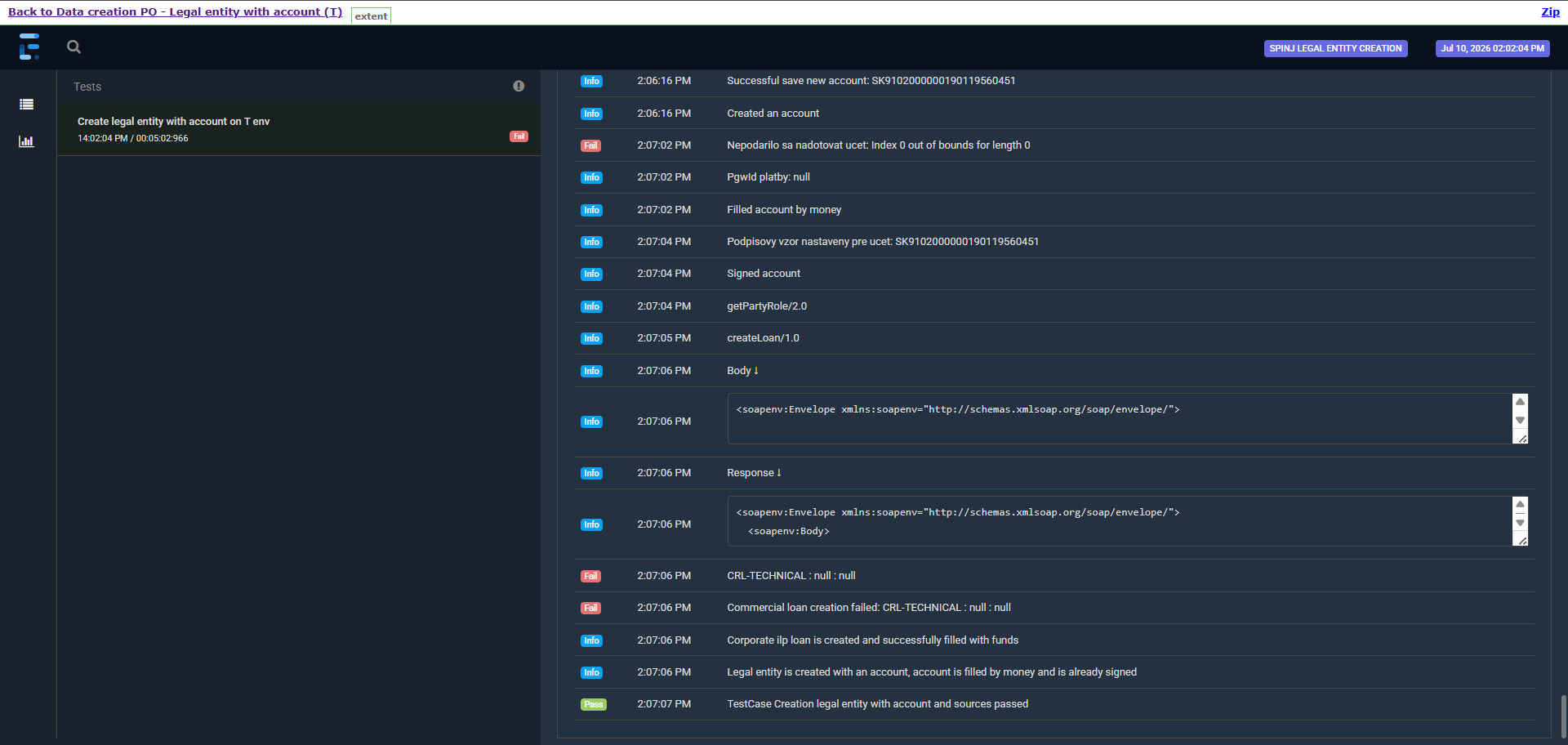The width and height of the screenshot is (1568, 745).
Task: Click the status info icon beside Tests
Action: point(519,86)
